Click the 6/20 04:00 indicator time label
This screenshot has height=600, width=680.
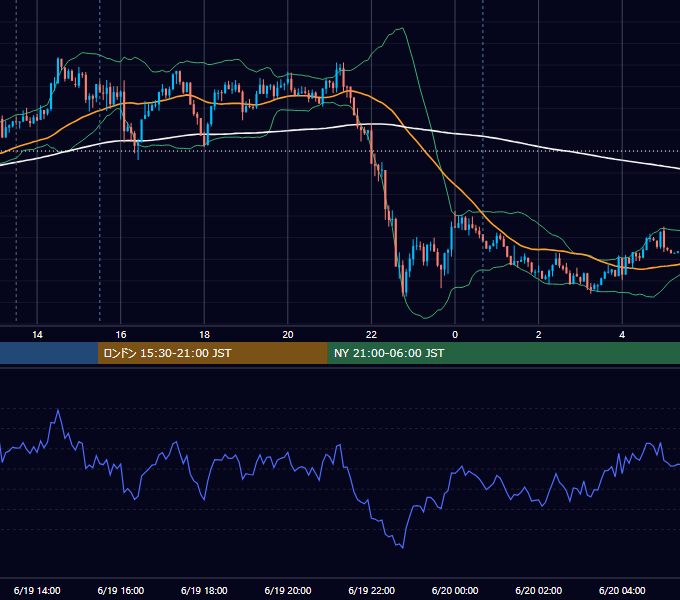pos(622,590)
